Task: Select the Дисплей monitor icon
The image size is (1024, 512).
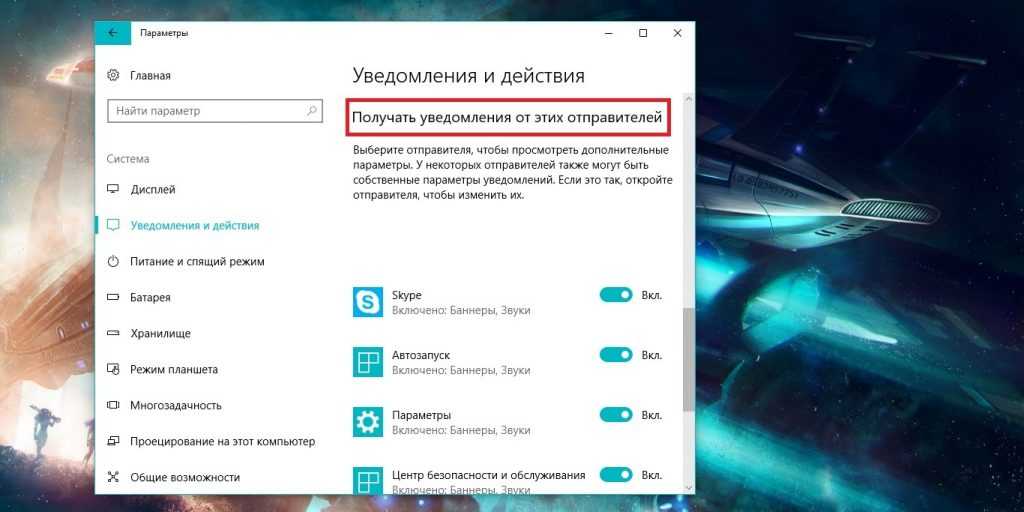Action: (114, 189)
